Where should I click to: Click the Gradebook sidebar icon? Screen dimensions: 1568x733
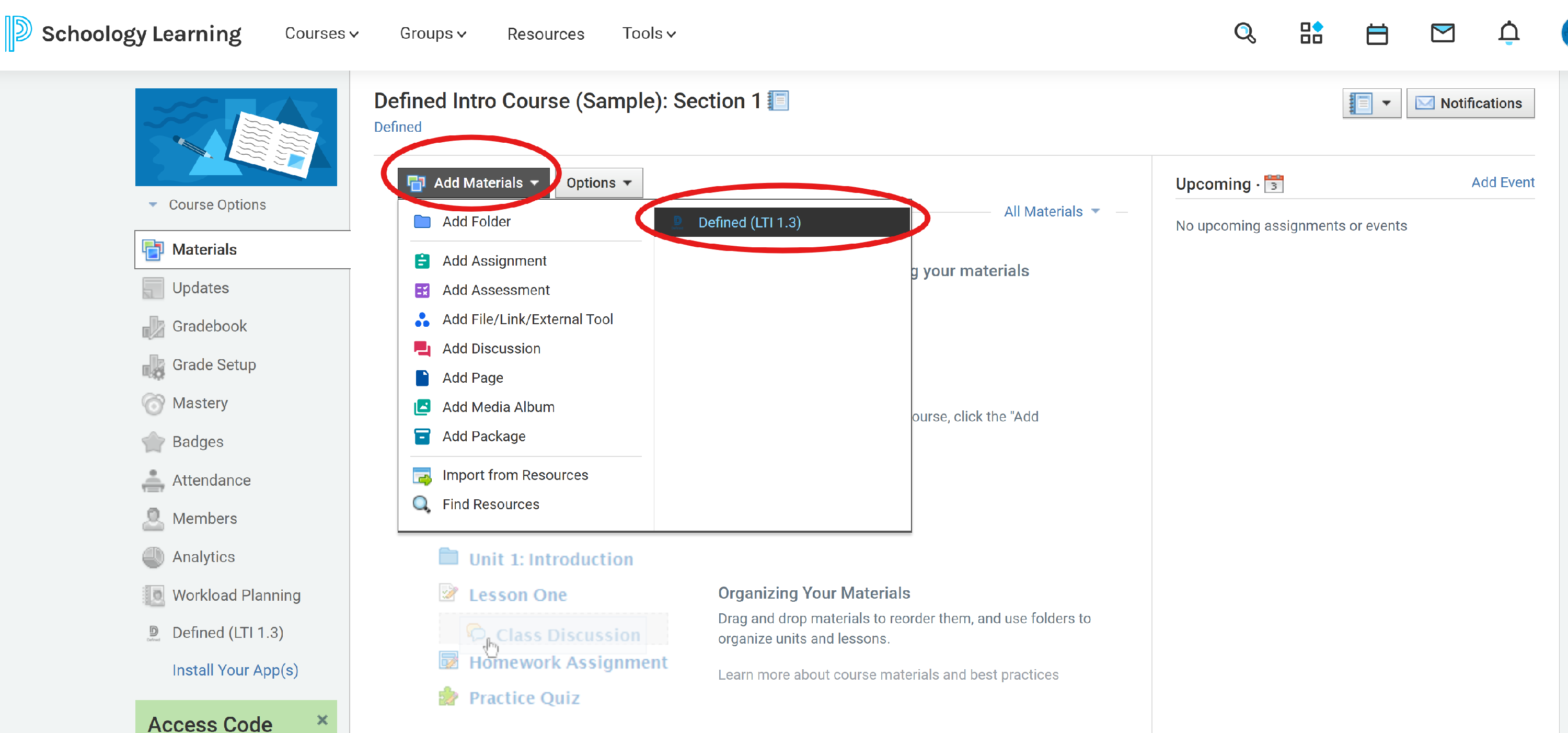tap(153, 326)
